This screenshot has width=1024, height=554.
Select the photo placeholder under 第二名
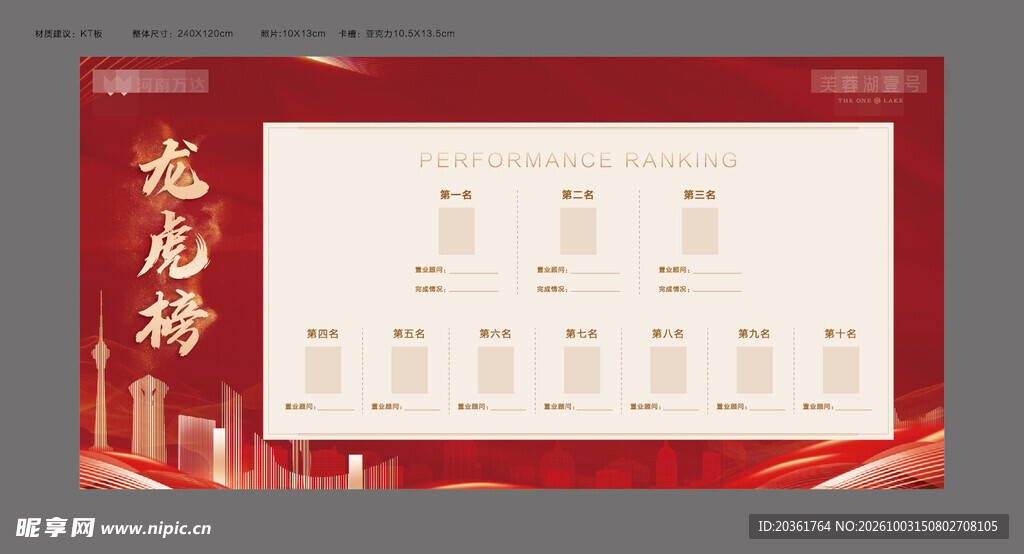click(578, 231)
